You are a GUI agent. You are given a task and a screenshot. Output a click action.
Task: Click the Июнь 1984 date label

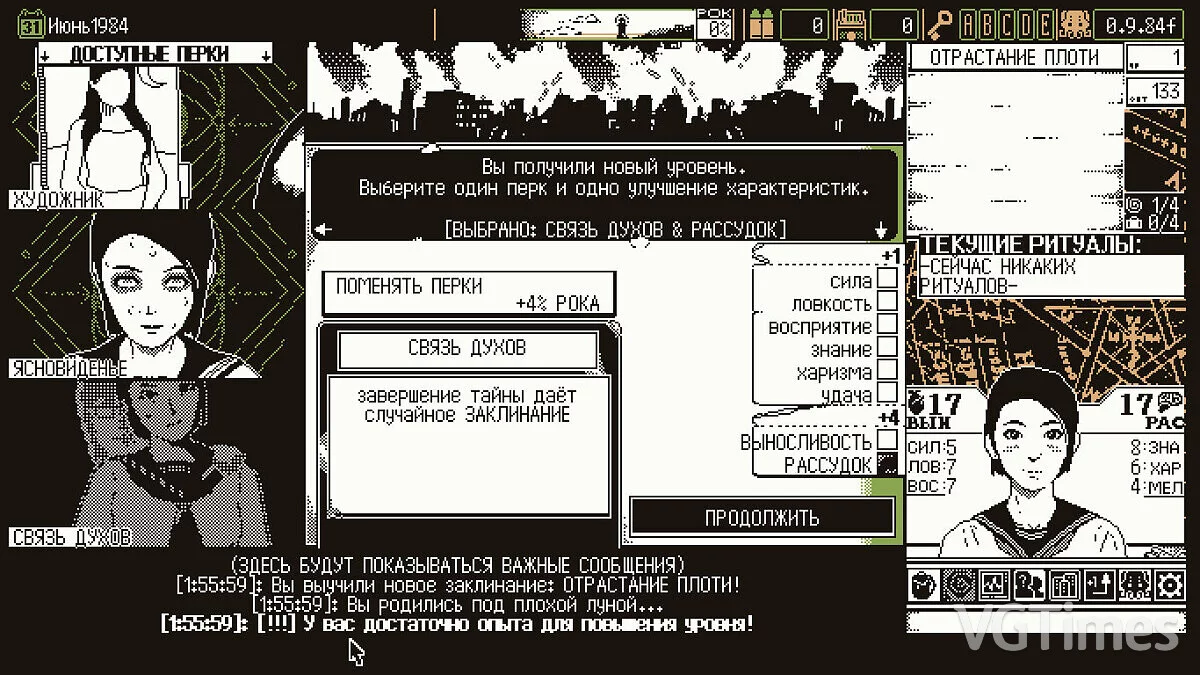87,25
